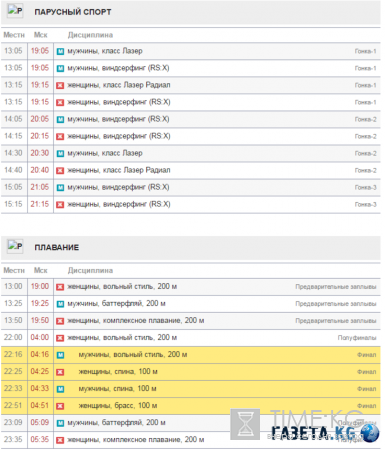Click Дисциплина column header in sailing table
385x450 pixels.
click(90, 35)
